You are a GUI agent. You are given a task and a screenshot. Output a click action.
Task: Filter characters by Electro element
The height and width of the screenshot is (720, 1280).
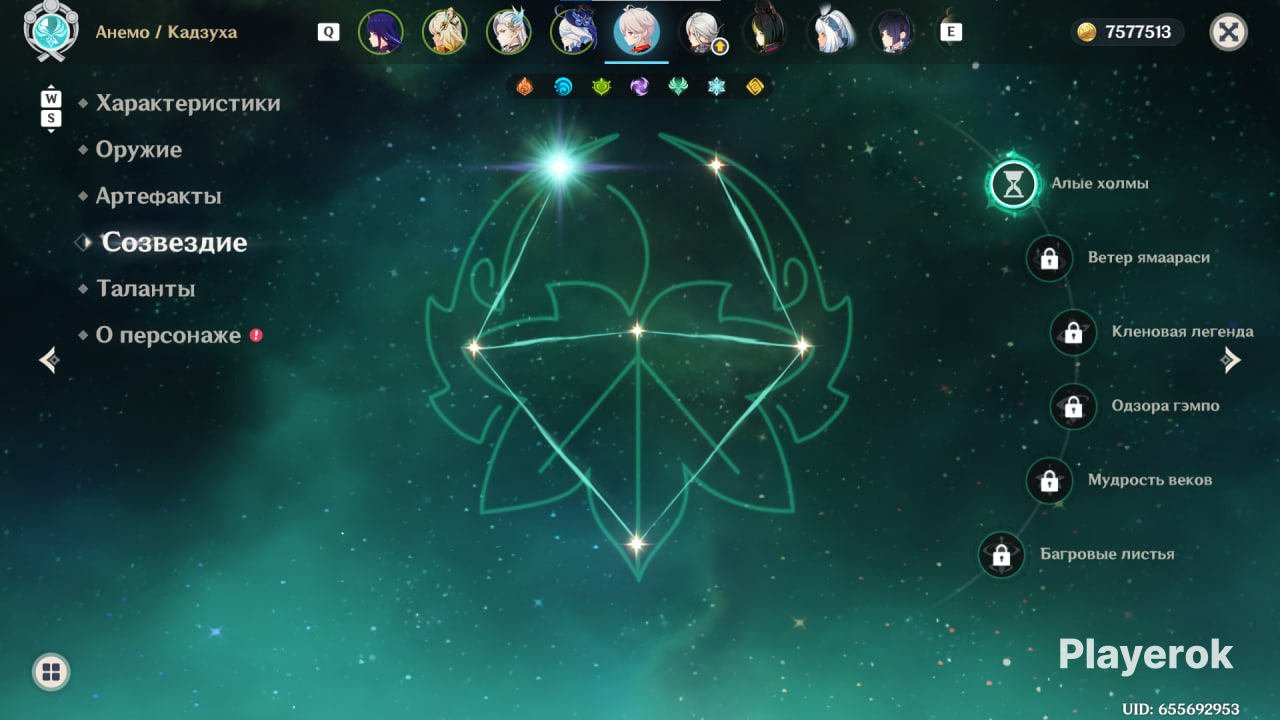pos(640,87)
